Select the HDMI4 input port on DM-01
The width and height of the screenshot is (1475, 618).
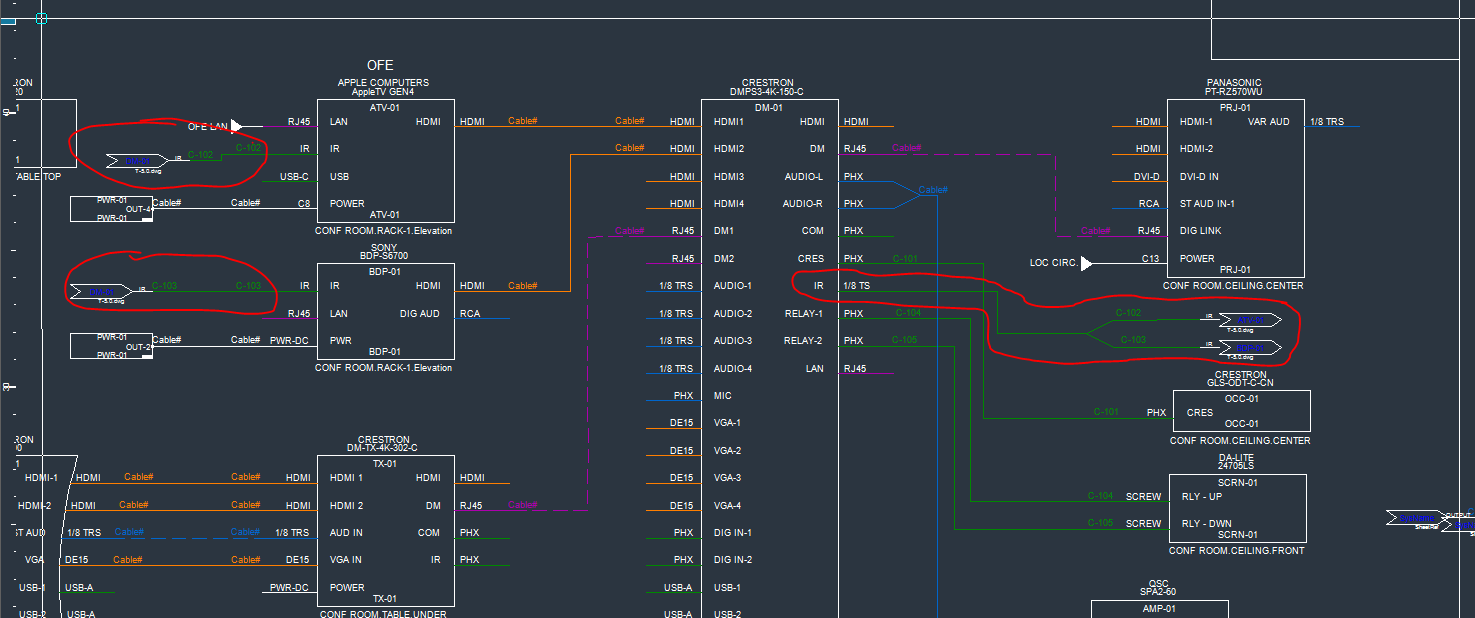pos(729,204)
